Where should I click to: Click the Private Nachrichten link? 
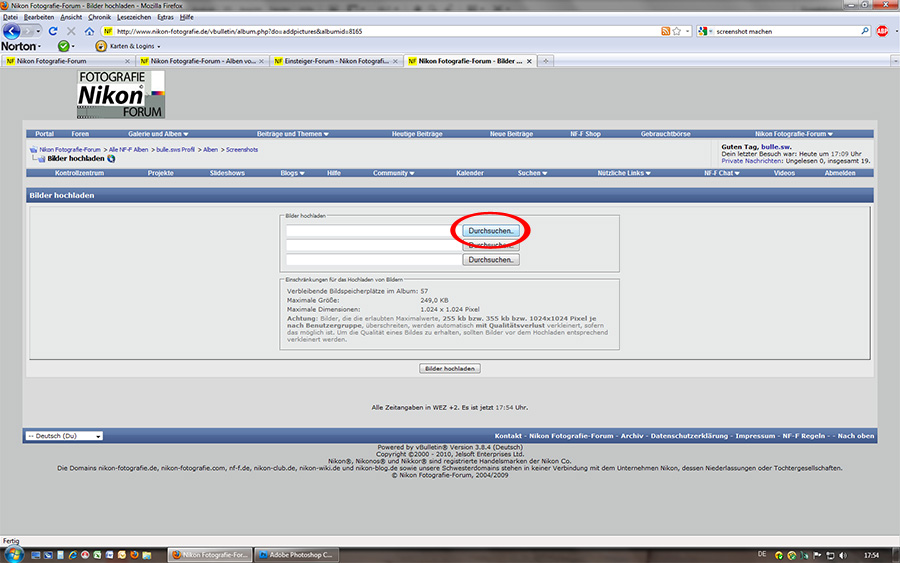[x=751, y=161]
